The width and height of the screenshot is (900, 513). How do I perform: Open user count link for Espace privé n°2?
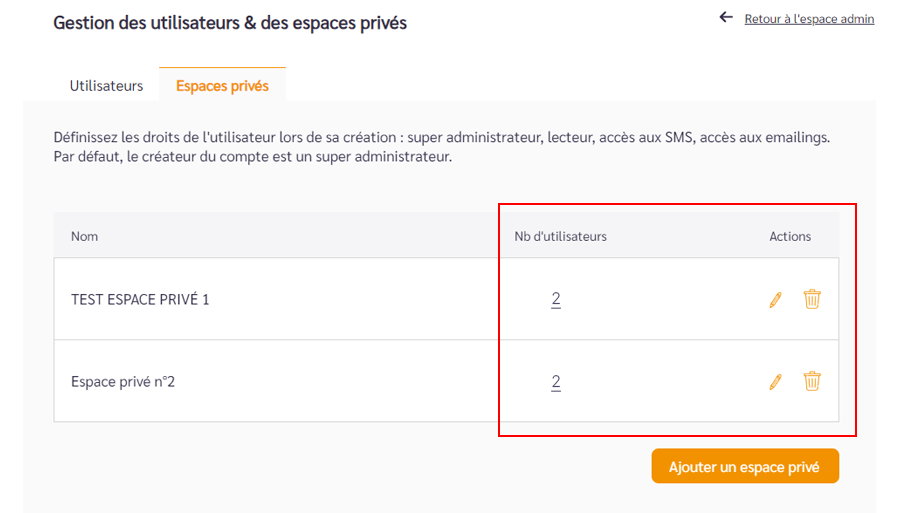click(x=556, y=382)
